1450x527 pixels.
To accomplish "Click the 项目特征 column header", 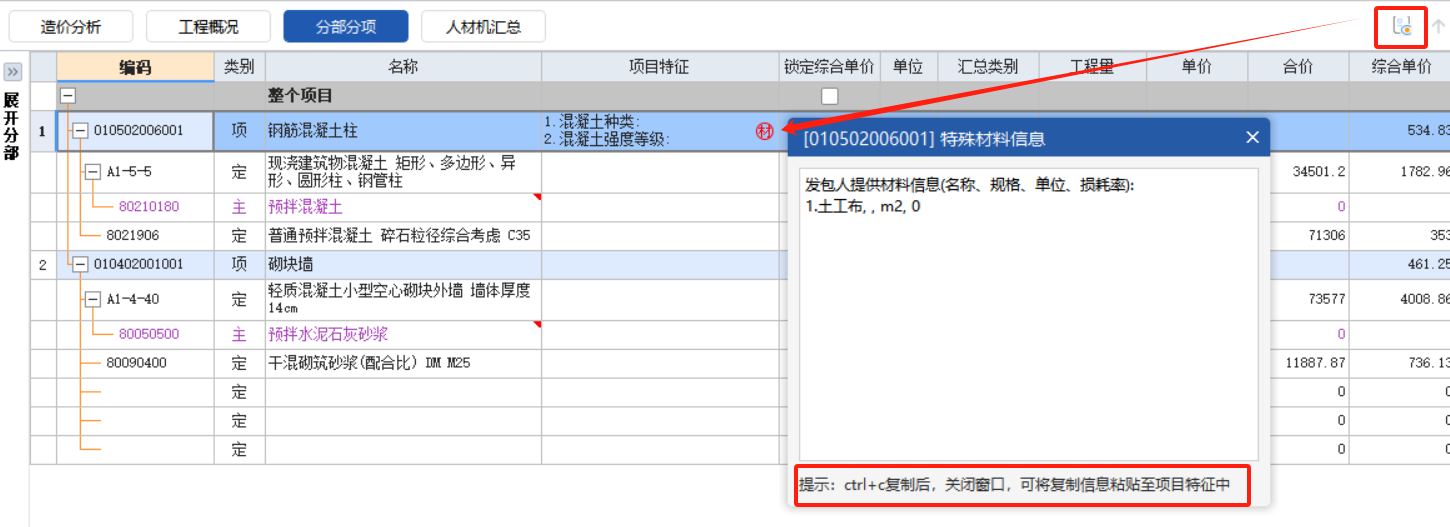I will tap(660, 67).
